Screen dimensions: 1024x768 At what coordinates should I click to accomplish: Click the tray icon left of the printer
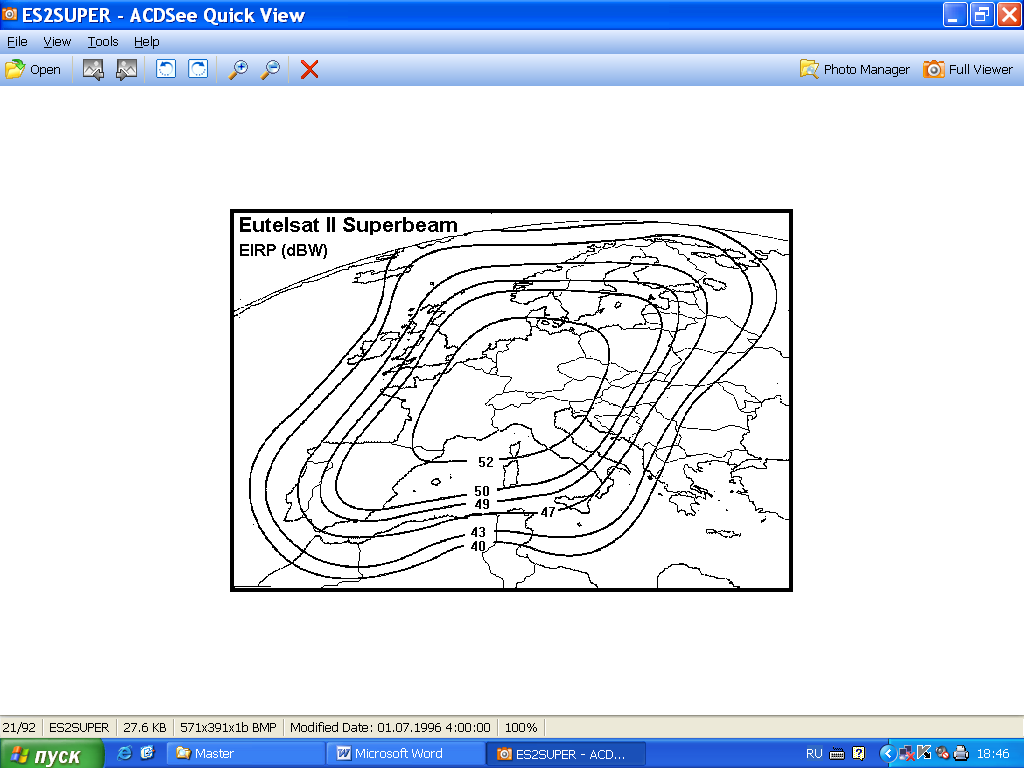[942, 754]
